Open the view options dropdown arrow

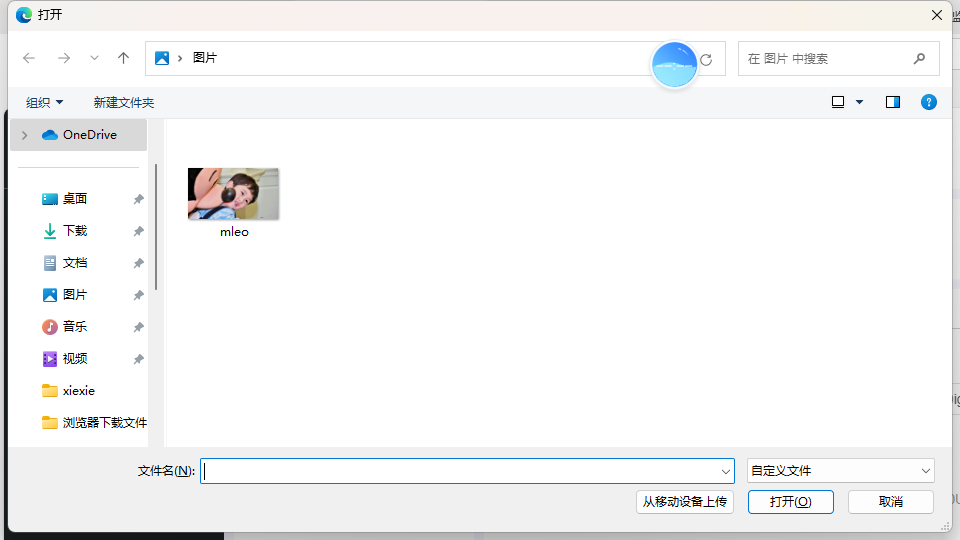pyautogui.click(x=859, y=102)
